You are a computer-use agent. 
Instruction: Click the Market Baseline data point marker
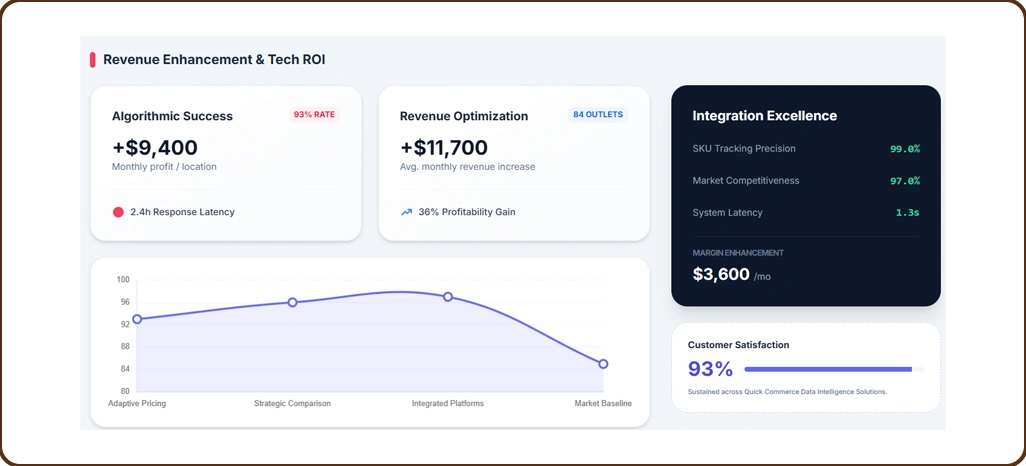603,364
